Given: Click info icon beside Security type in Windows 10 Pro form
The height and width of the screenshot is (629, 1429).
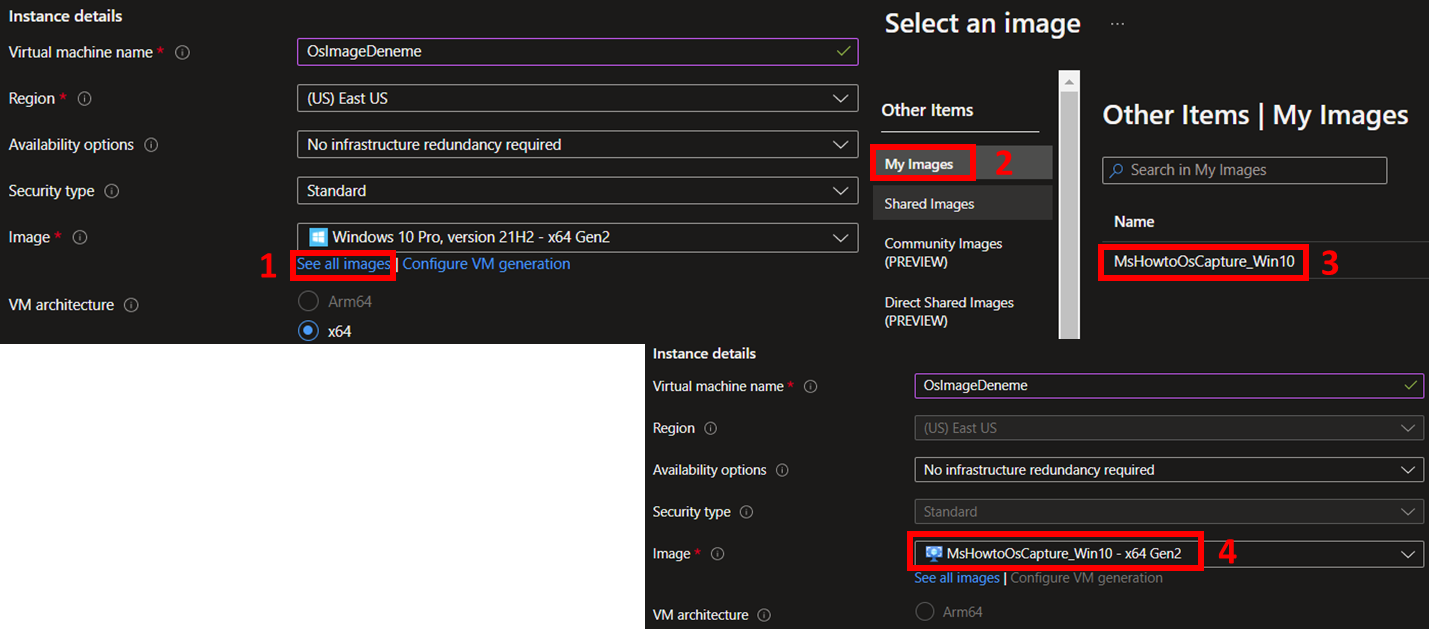Looking at the screenshot, I should [x=112, y=191].
